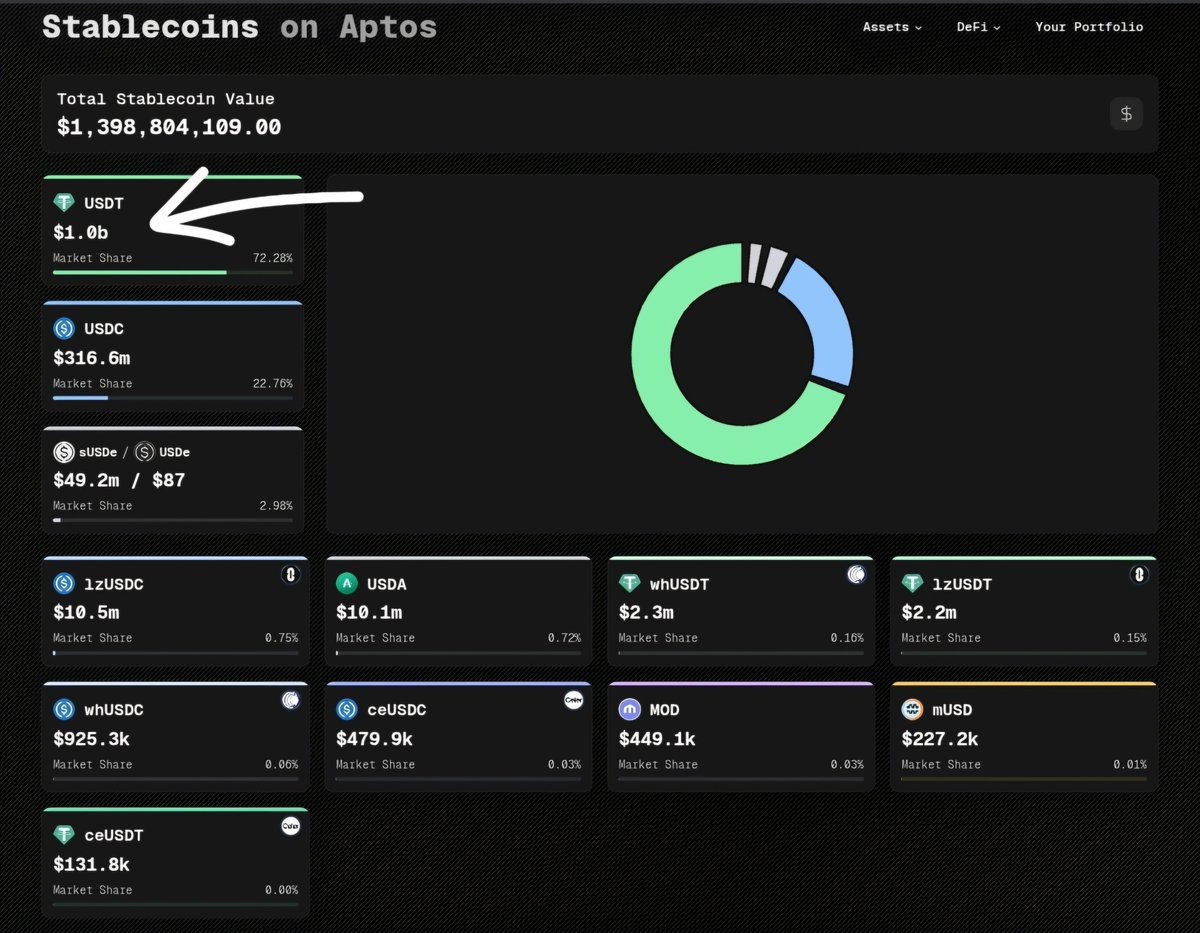The width and height of the screenshot is (1200, 933).
Task: Click the 0.16% market share figure
Action: [x=847, y=638]
